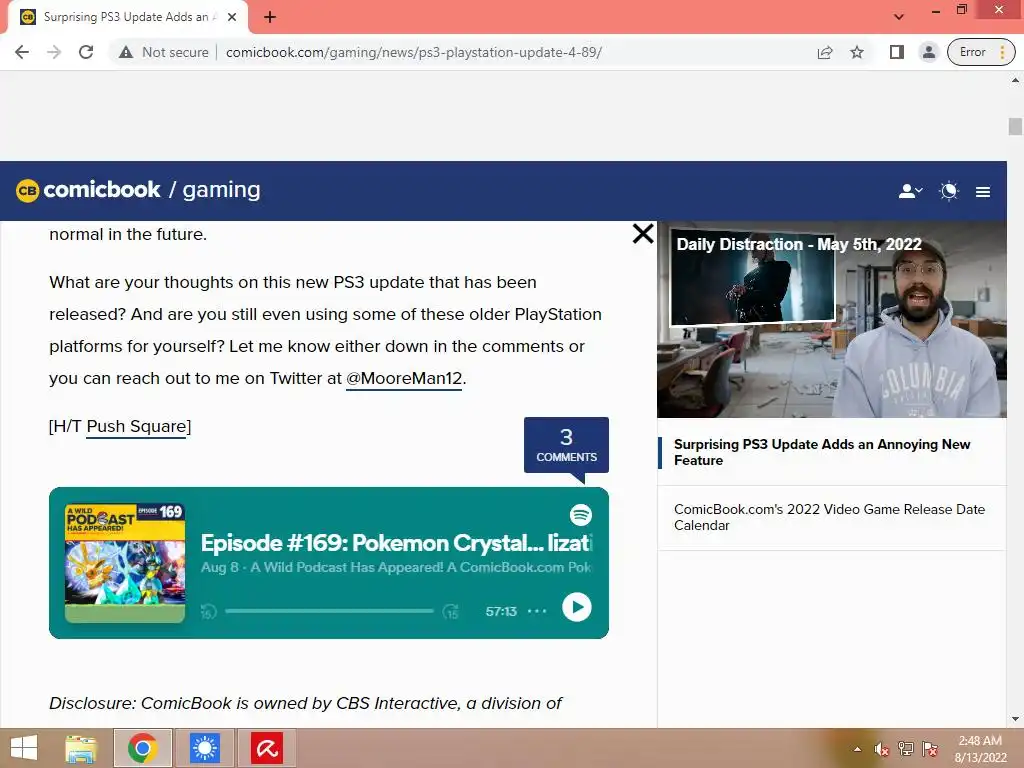
Task: Click the podcast cover art thumbnail
Action: pyautogui.click(x=125, y=562)
